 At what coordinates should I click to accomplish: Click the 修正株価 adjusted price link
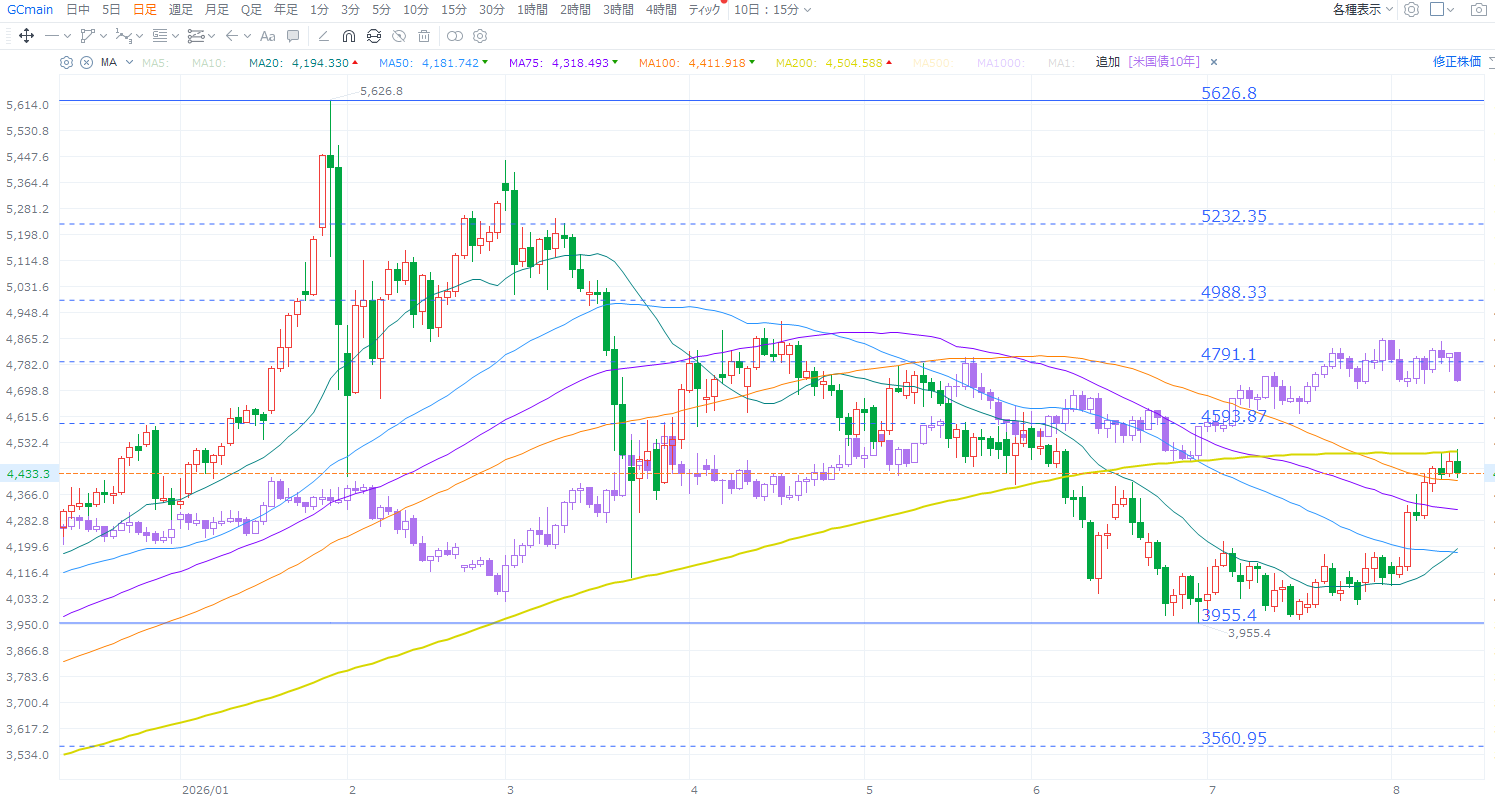click(x=1456, y=62)
